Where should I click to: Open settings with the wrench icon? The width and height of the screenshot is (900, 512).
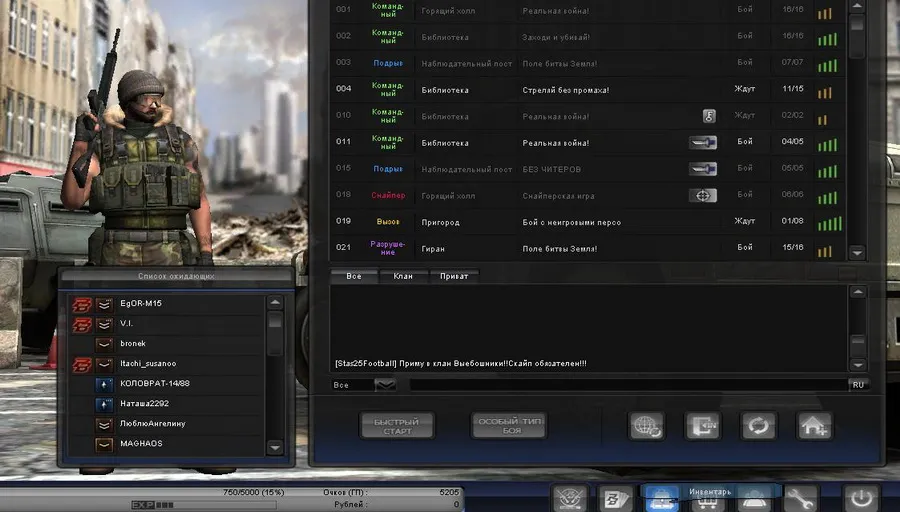(801, 498)
